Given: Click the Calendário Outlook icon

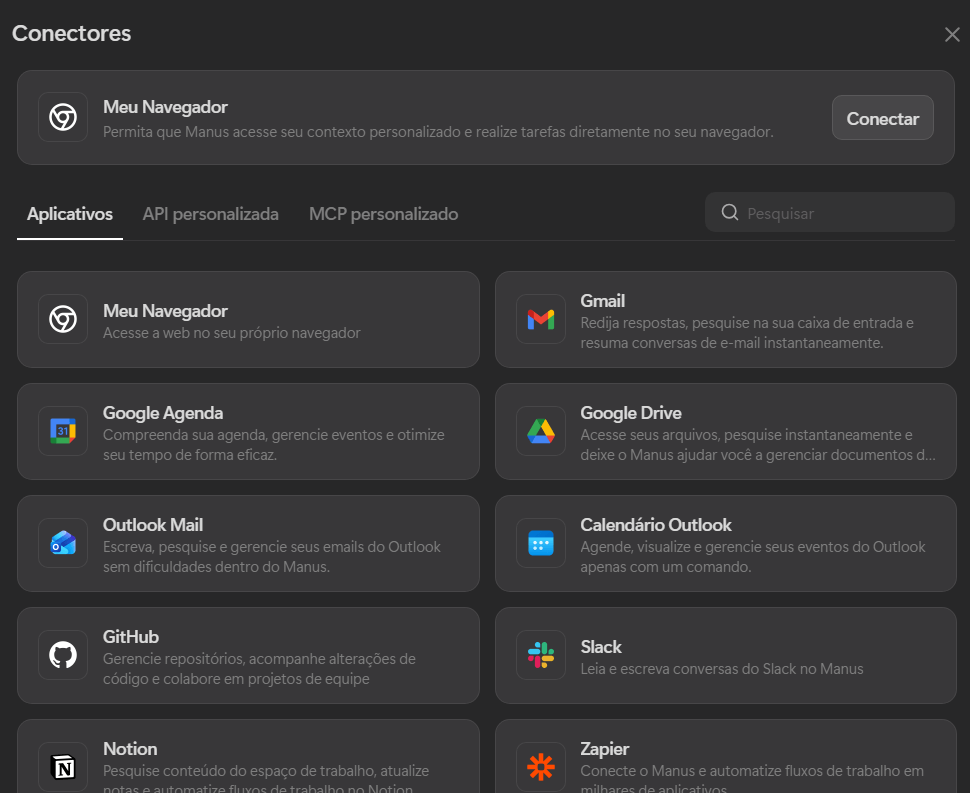Looking at the screenshot, I should [x=541, y=543].
